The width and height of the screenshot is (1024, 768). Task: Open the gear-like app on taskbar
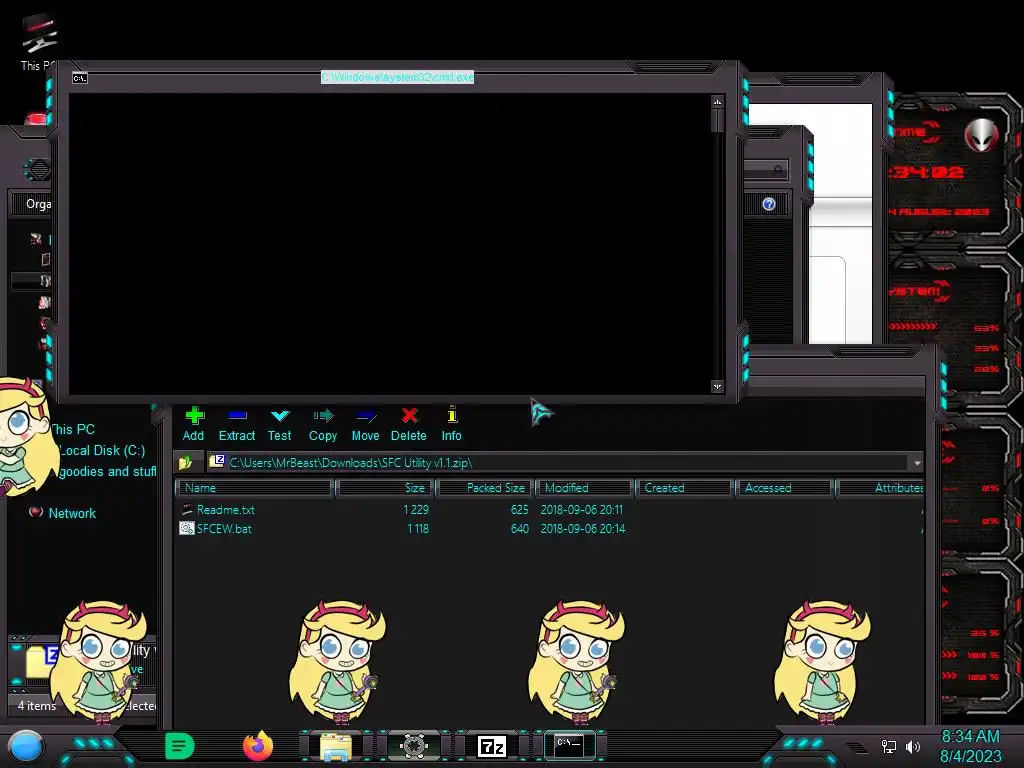pos(413,746)
